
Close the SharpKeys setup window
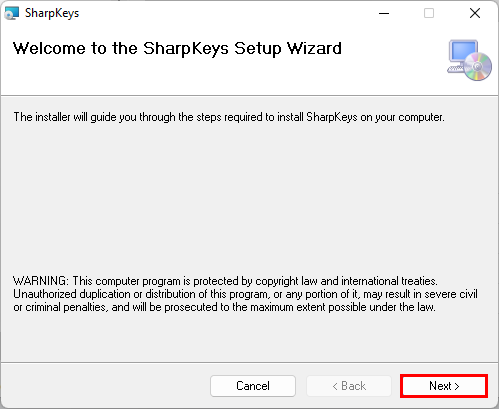click(475, 13)
